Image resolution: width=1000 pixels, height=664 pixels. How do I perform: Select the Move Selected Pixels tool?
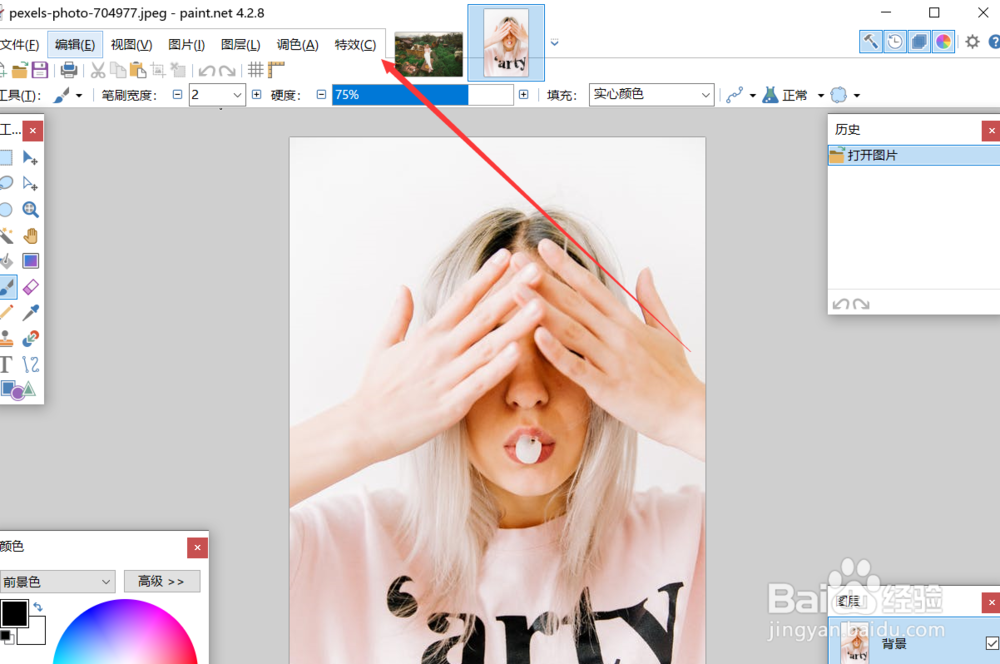tap(30, 158)
